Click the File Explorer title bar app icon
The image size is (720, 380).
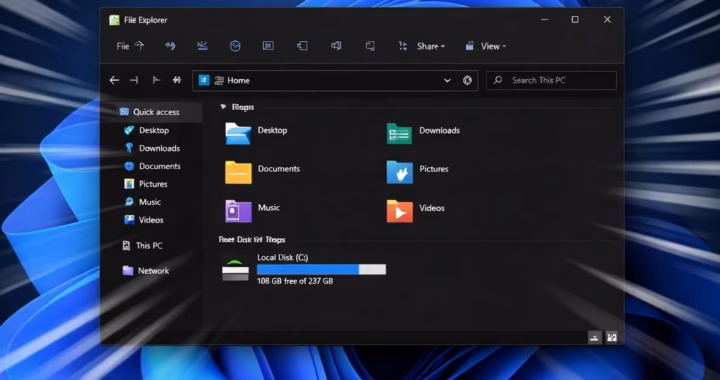tap(114, 20)
